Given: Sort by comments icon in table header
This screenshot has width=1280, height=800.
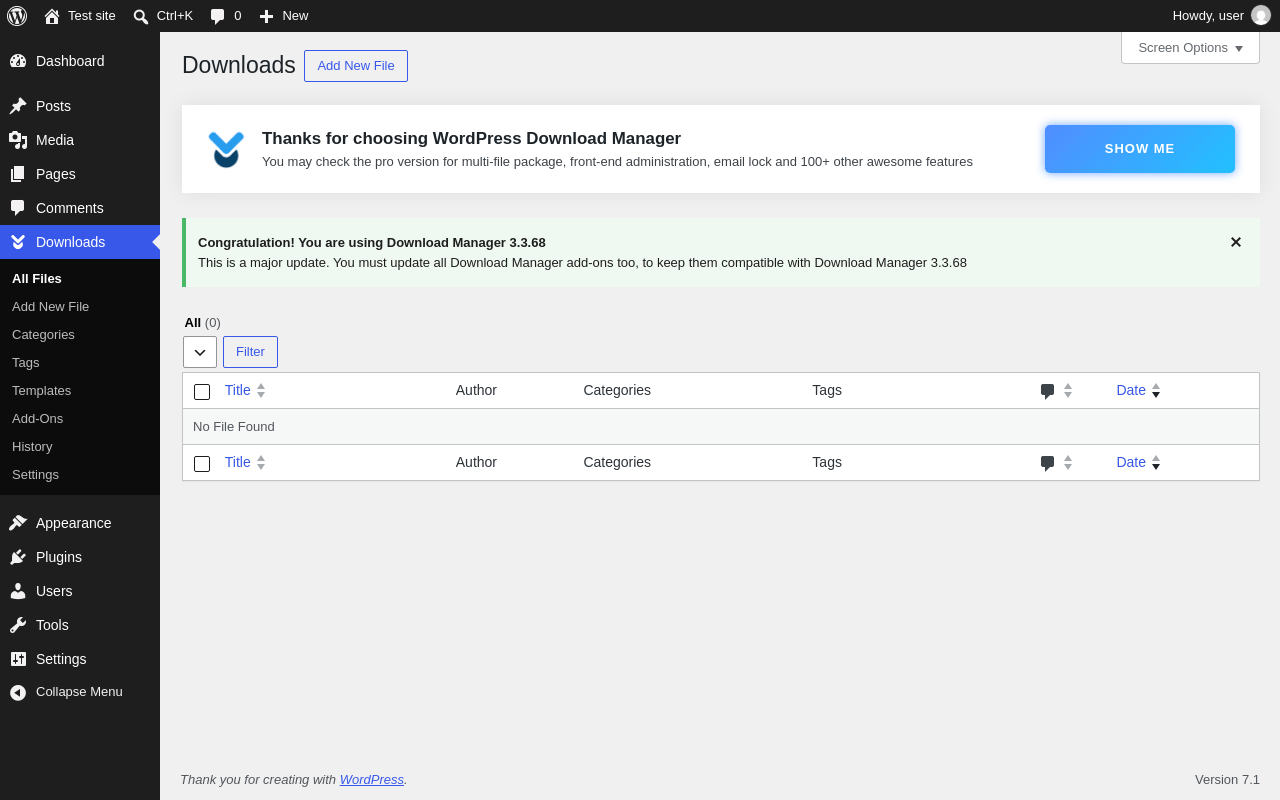Looking at the screenshot, I should click(1047, 391).
